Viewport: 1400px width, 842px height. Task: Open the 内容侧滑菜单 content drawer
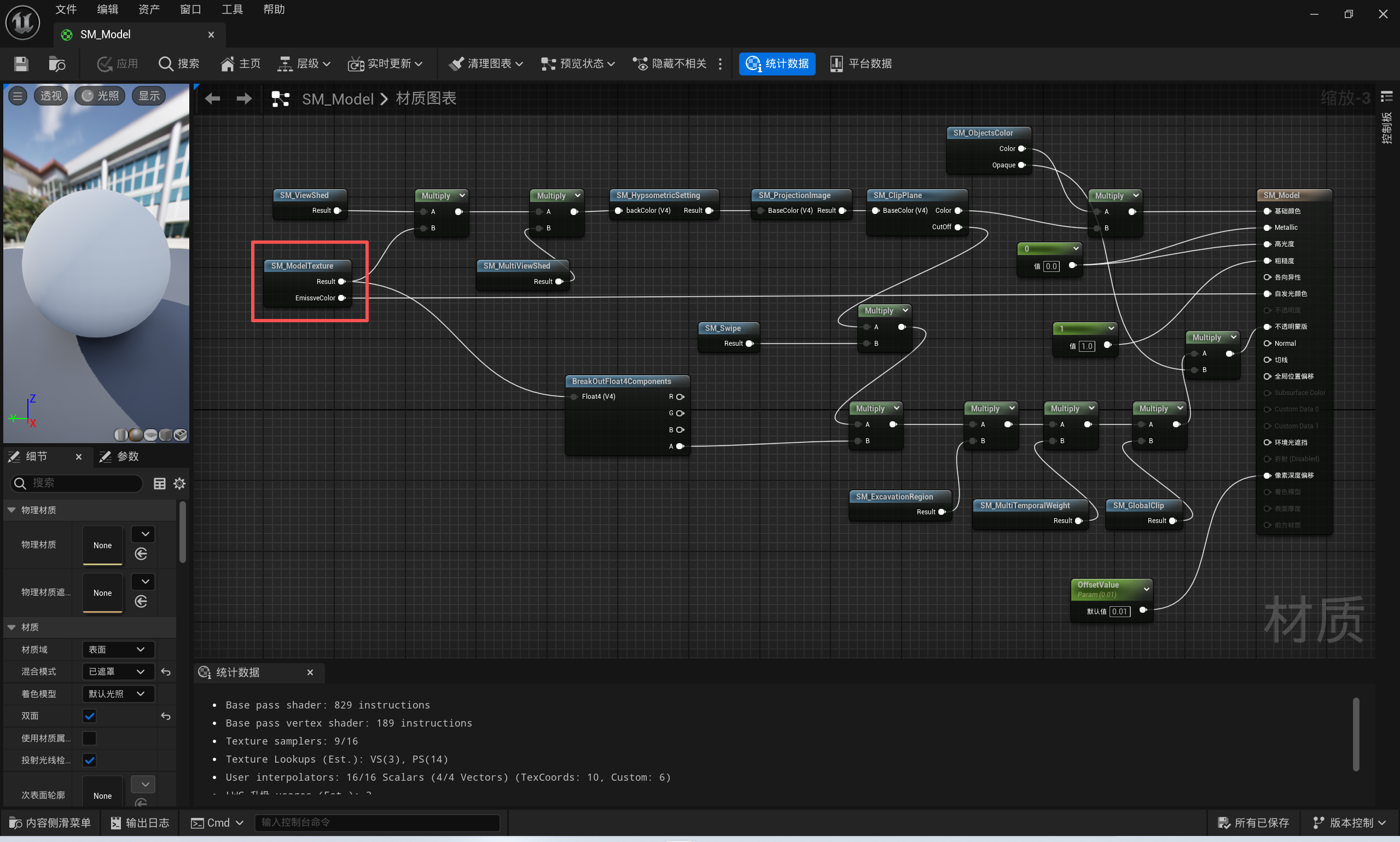50,823
